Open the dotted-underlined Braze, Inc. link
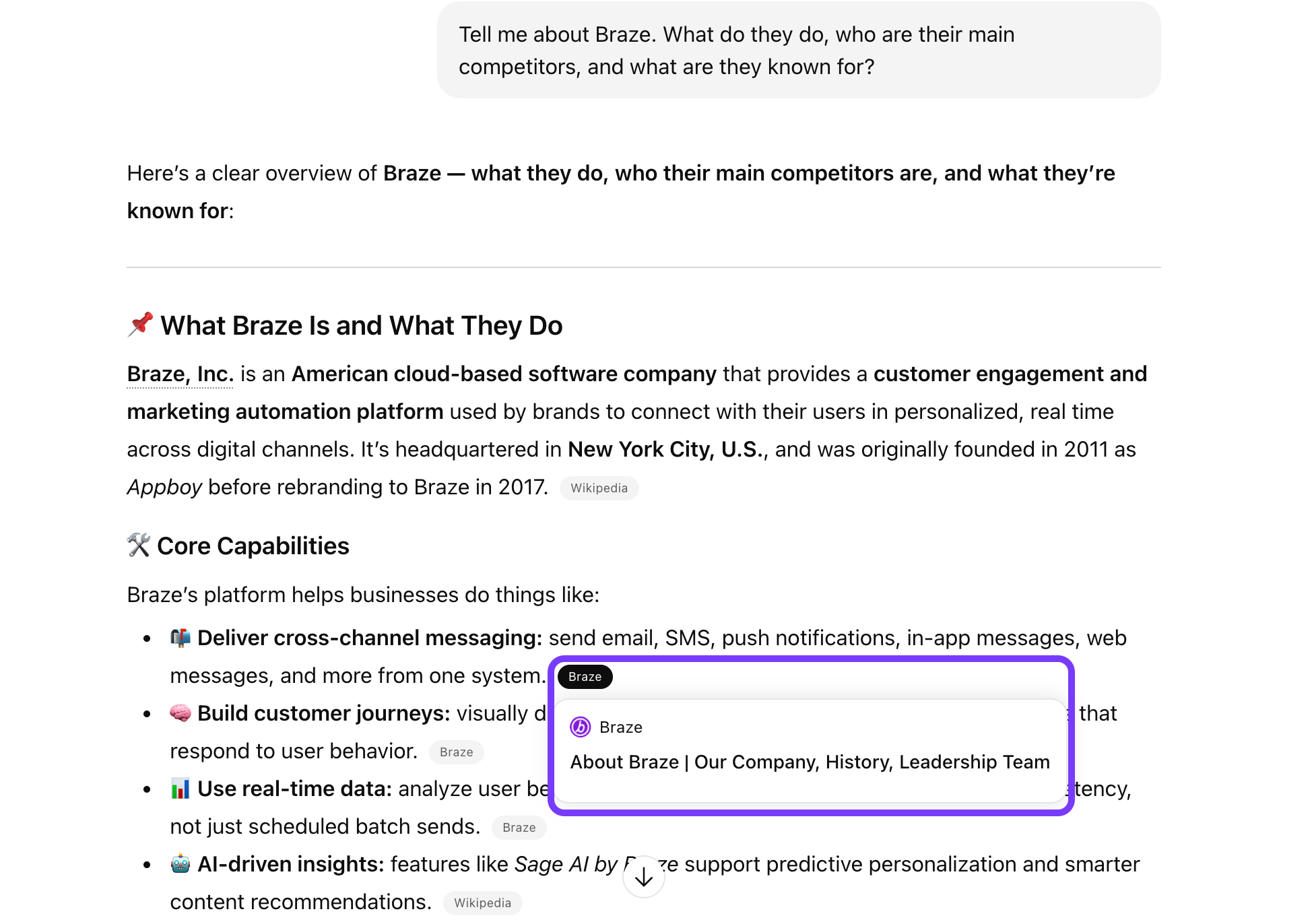The width and height of the screenshot is (1312, 924). (x=180, y=374)
